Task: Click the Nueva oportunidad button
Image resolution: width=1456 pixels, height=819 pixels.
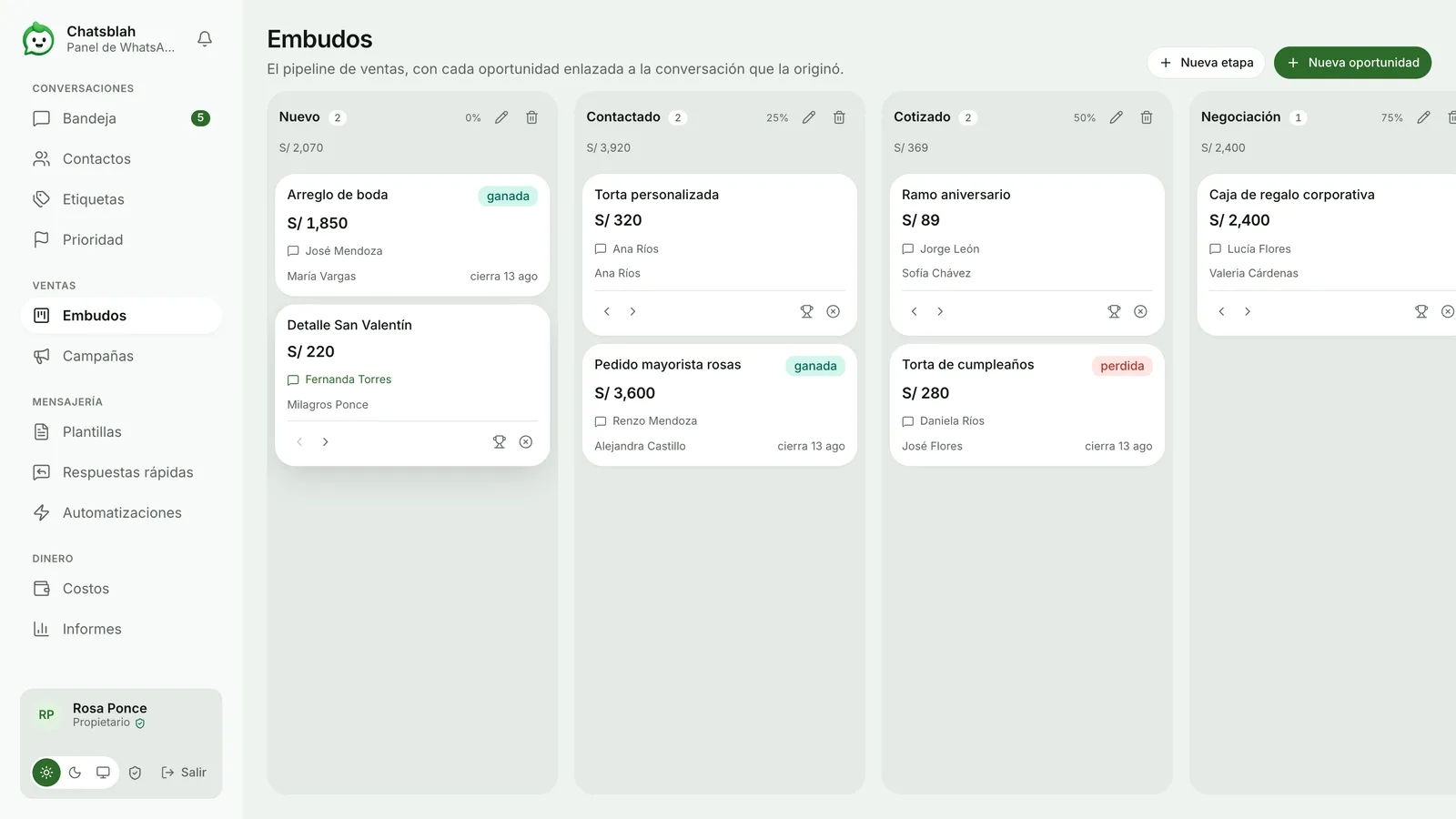Action: point(1352,63)
